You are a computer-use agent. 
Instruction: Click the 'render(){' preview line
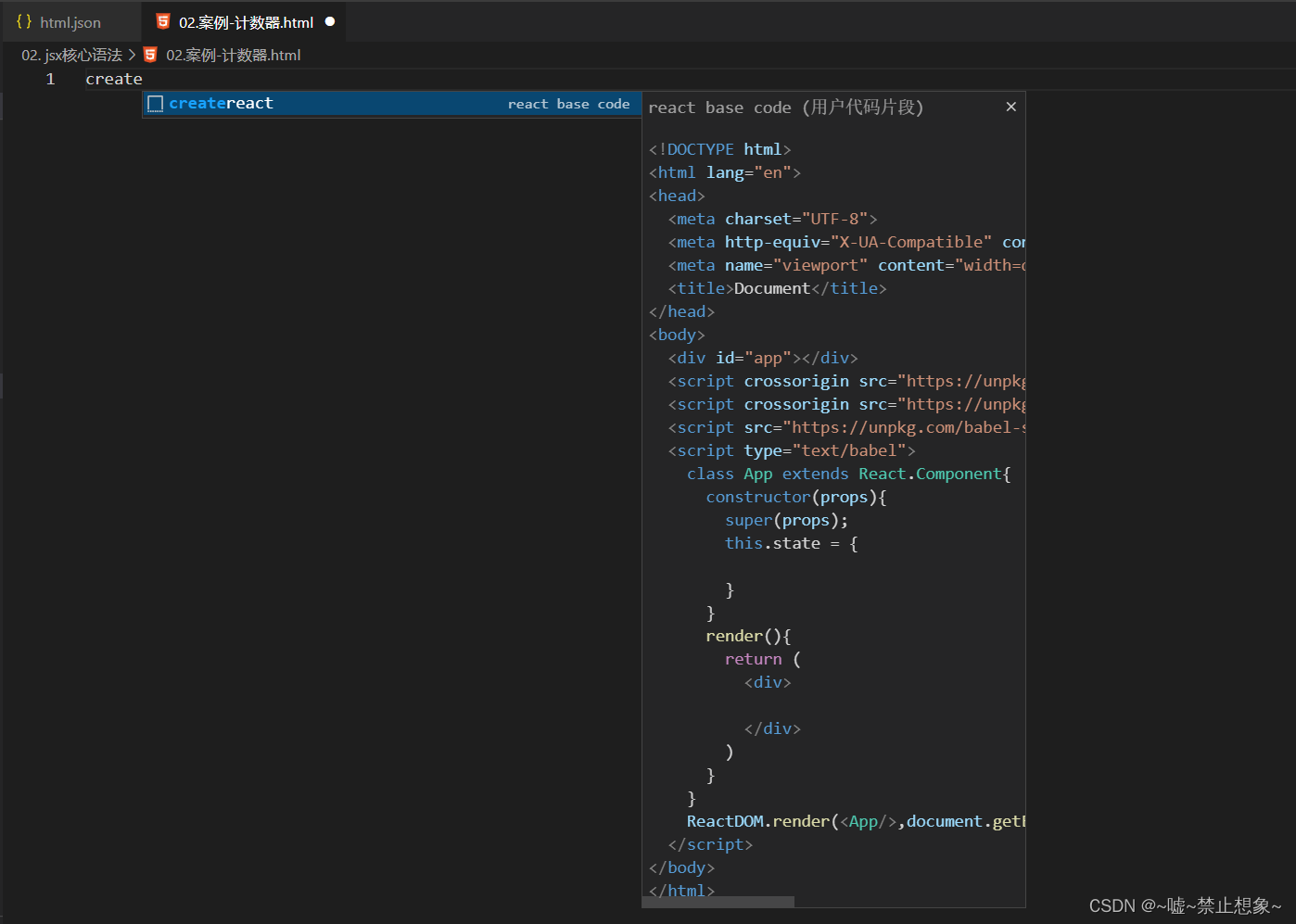pyautogui.click(x=748, y=636)
